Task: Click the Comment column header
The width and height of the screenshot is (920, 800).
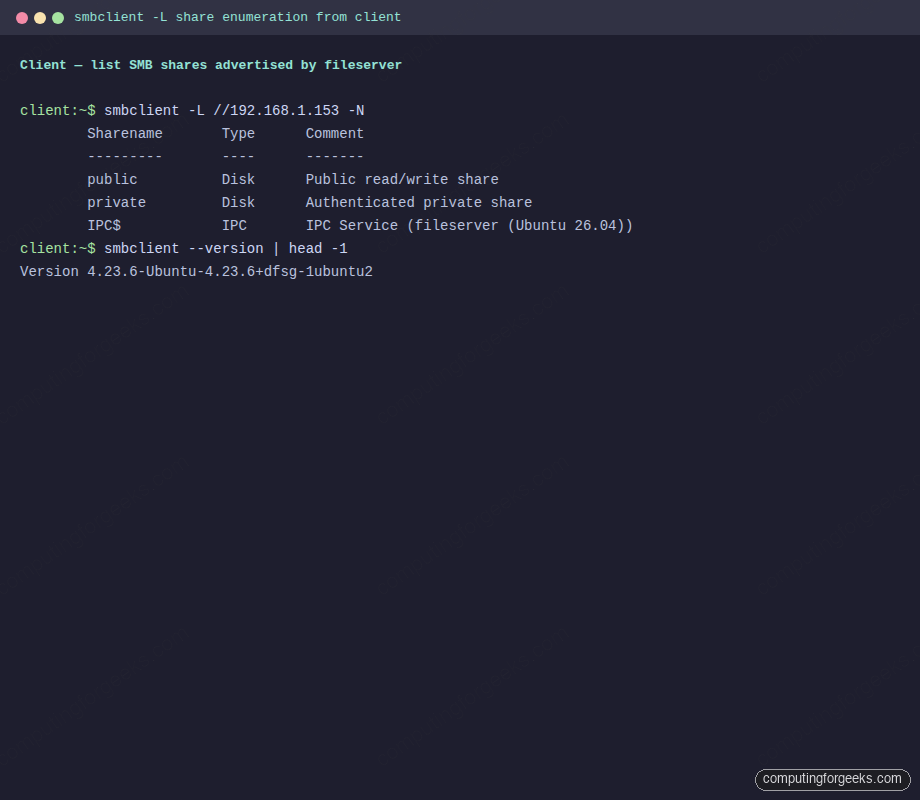Action: click(334, 133)
